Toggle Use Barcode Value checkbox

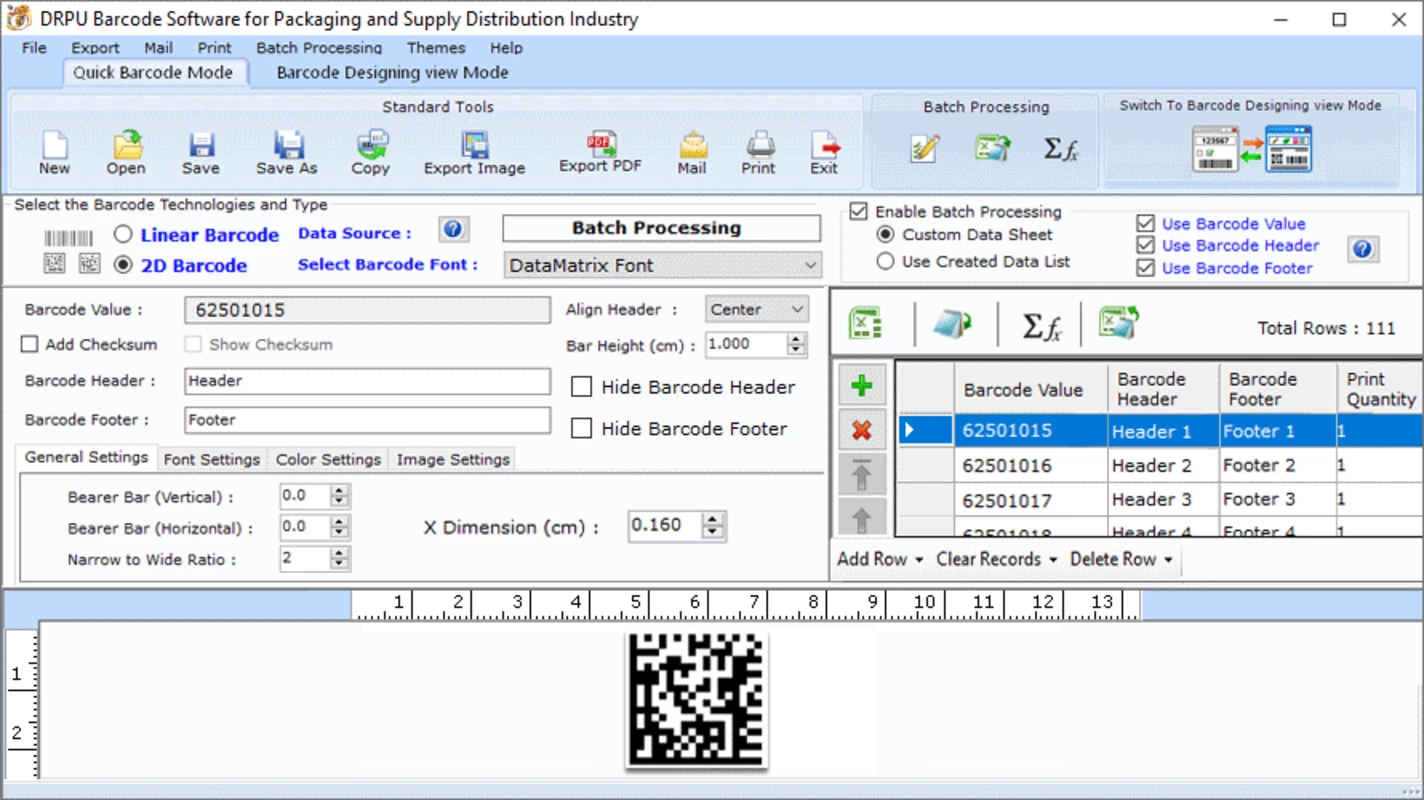tap(1146, 224)
